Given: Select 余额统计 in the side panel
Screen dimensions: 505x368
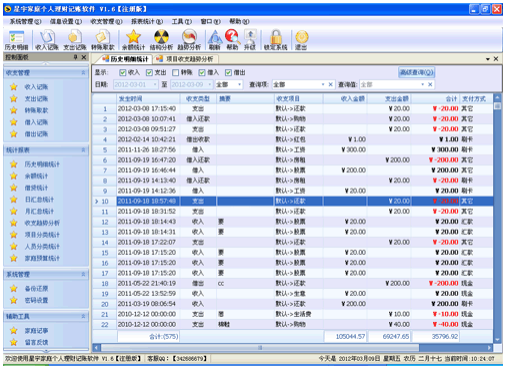Looking at the screenshot, I should pyautogui.click(x=36, y=176).
